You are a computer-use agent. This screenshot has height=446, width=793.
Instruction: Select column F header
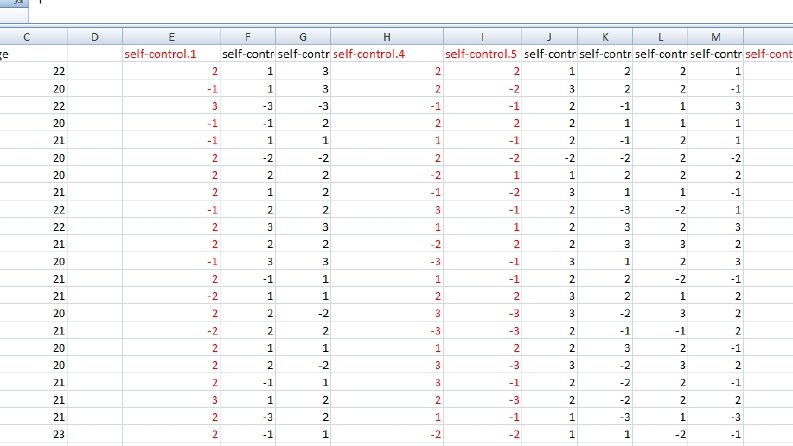(248, 37)
